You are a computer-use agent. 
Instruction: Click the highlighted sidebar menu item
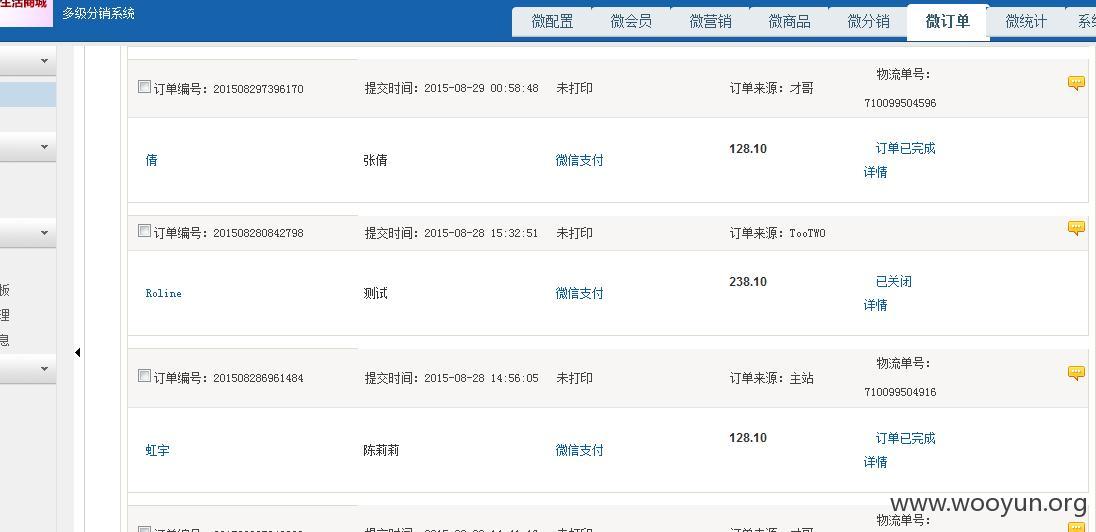coord(28,94)
